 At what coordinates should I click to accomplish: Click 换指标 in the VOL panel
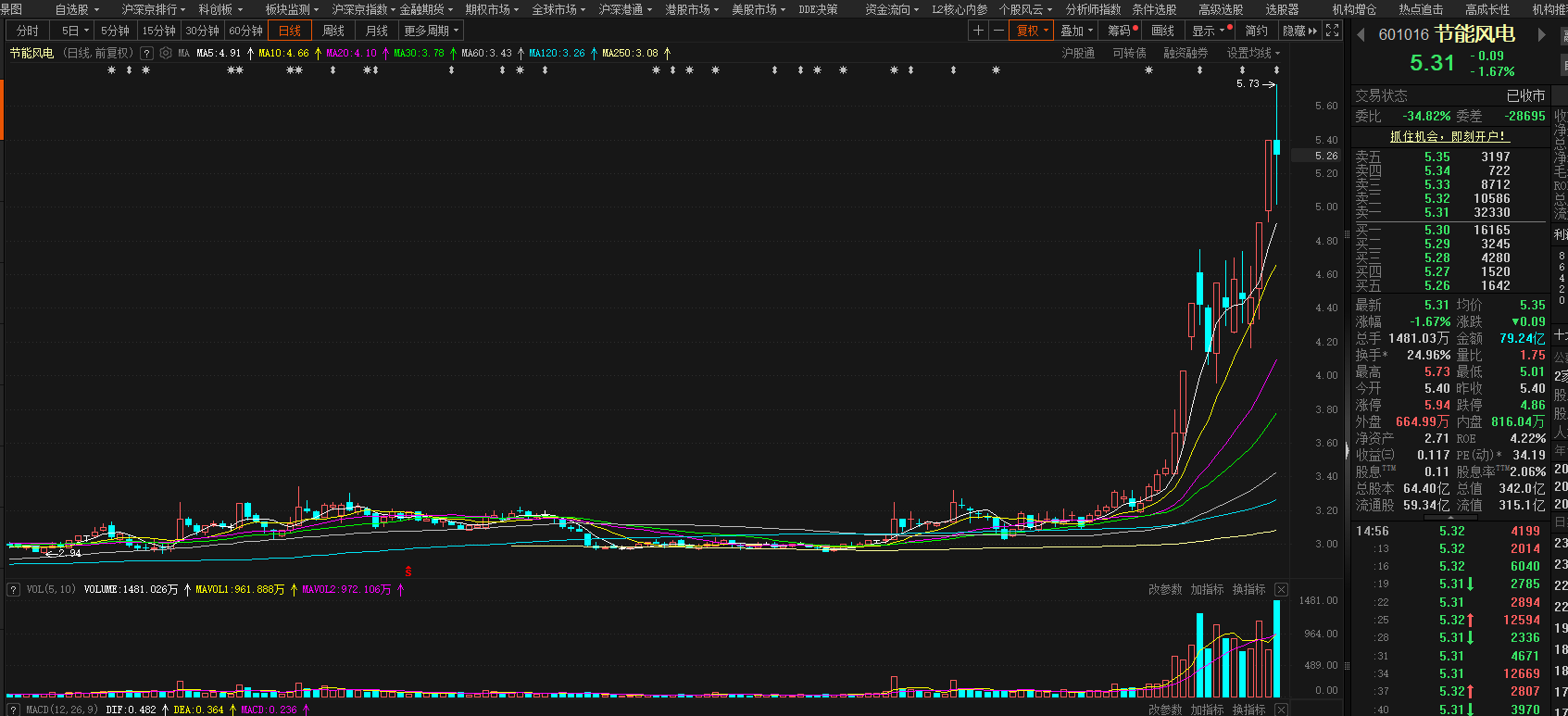(x=1248, y=589)
